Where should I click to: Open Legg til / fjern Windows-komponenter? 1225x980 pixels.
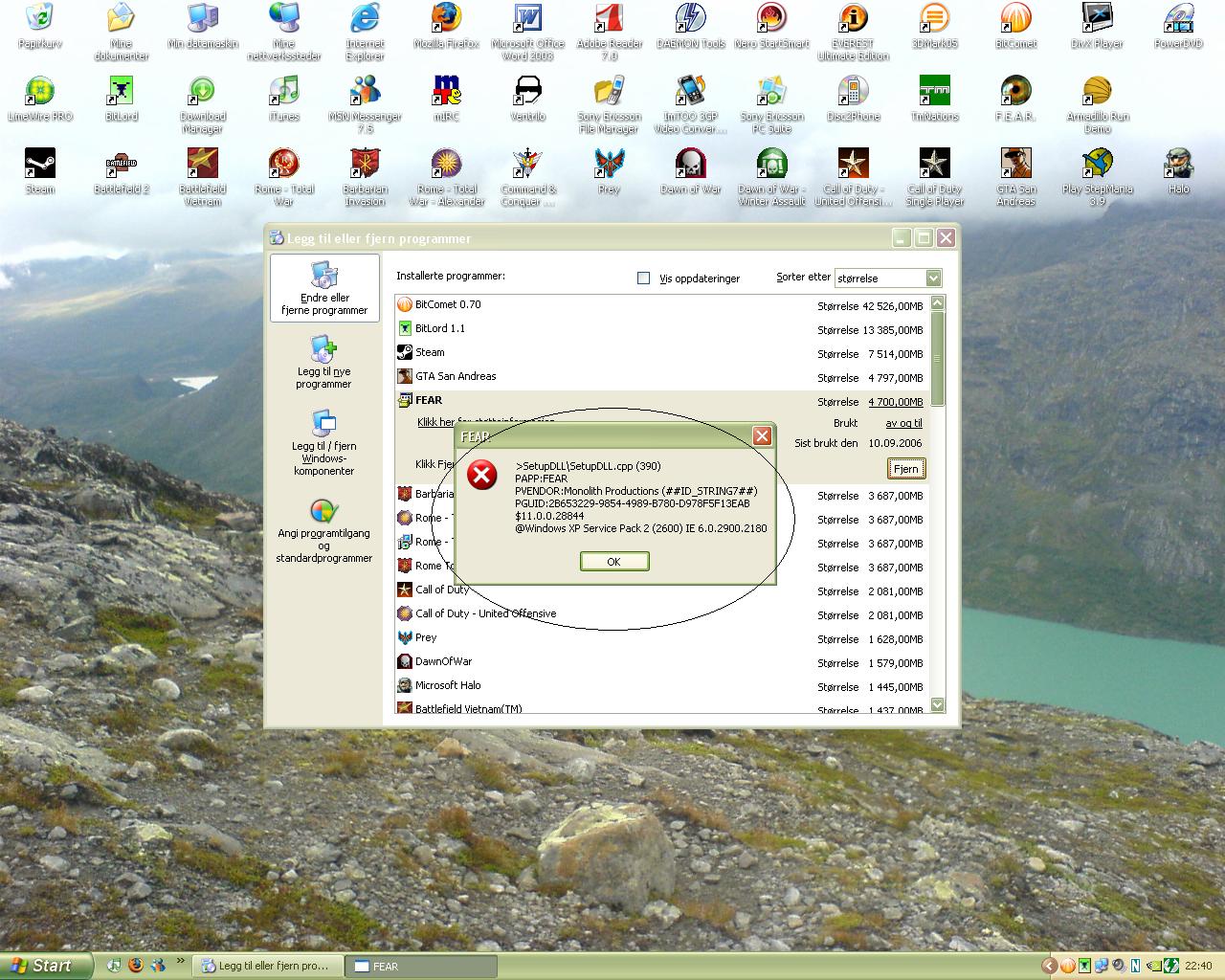pos(323,443)
